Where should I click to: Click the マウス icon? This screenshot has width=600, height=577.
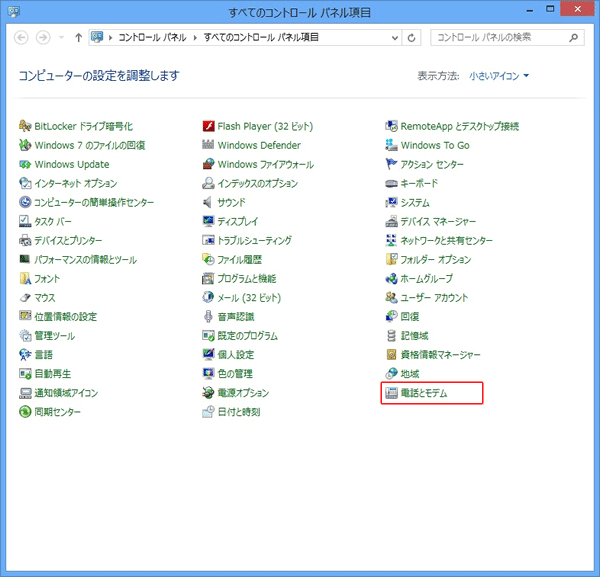(25, 297)
